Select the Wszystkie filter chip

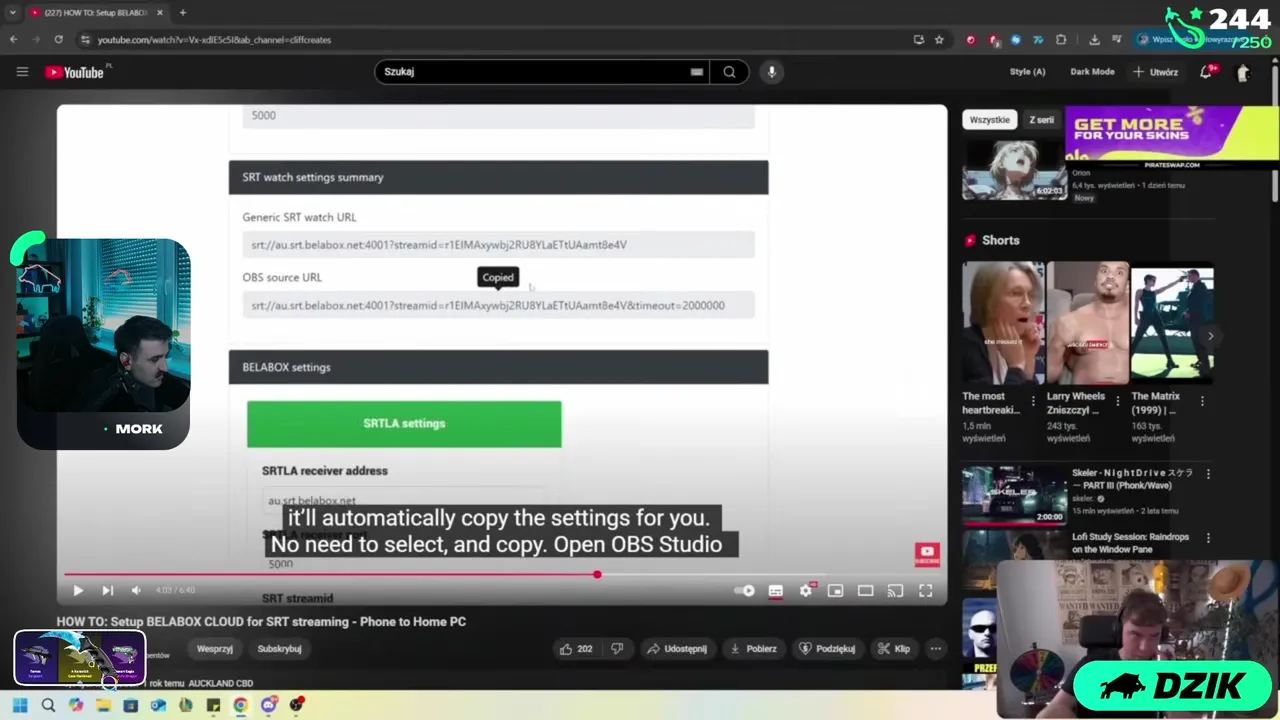(x=989, y=120)
